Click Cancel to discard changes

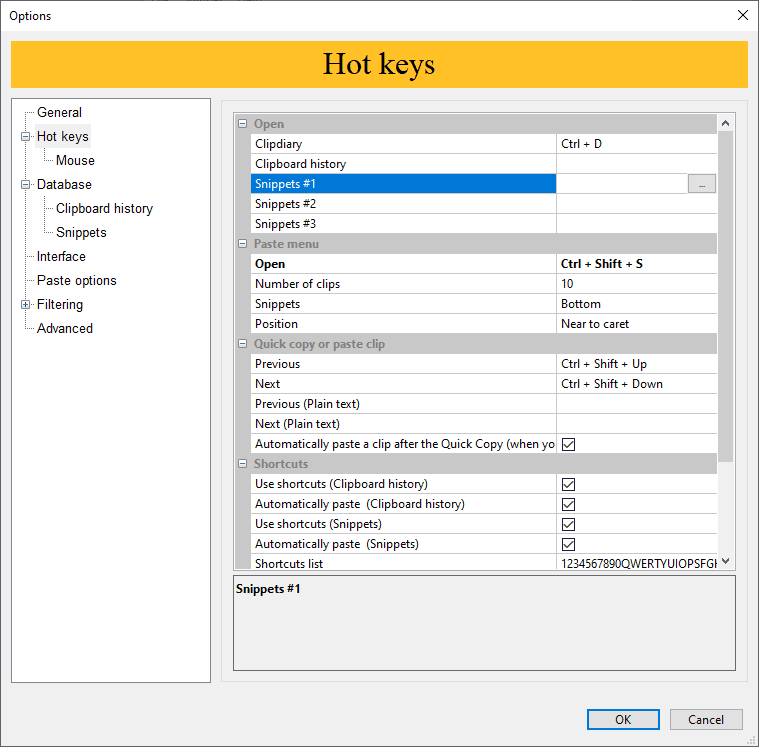pos(706,720)
